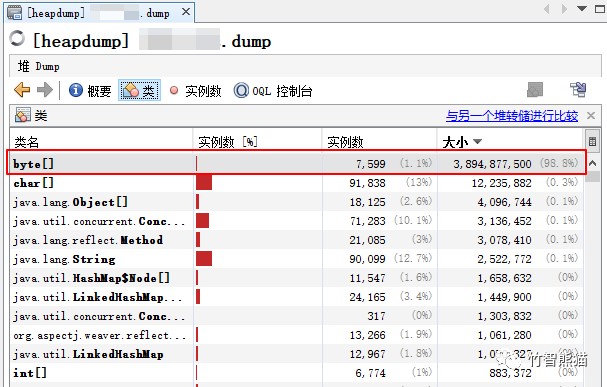Close the 类 panel with its X
Viewport: 607px width, 387px height.
(x=591, y=115)
